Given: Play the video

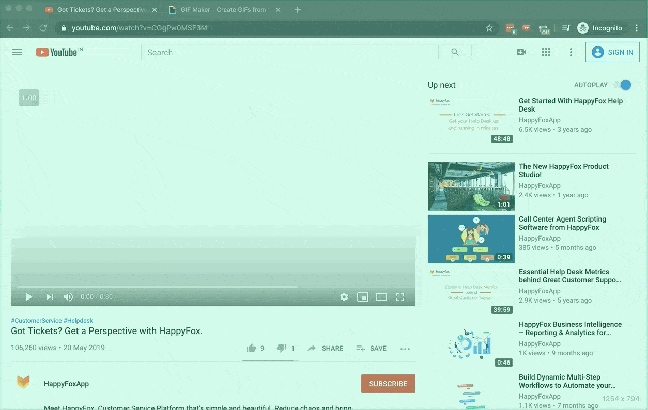Looking at the screenshot, I should tap(29, 297).
